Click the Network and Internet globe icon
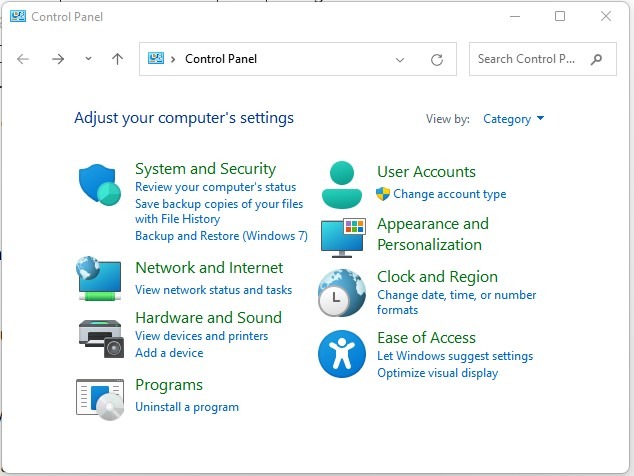634x476 pixels. tap(100, 279)
